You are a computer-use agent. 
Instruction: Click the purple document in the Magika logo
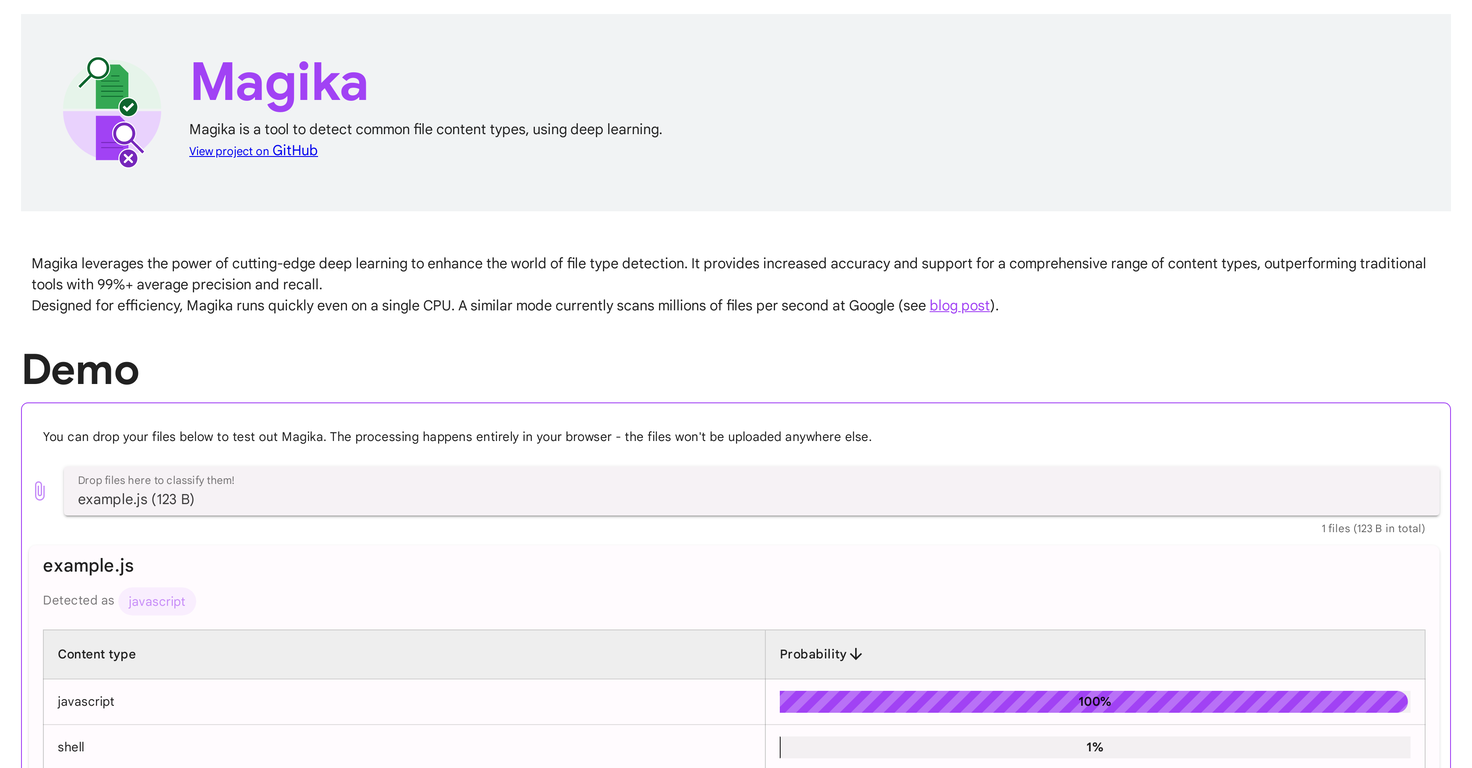105,143
